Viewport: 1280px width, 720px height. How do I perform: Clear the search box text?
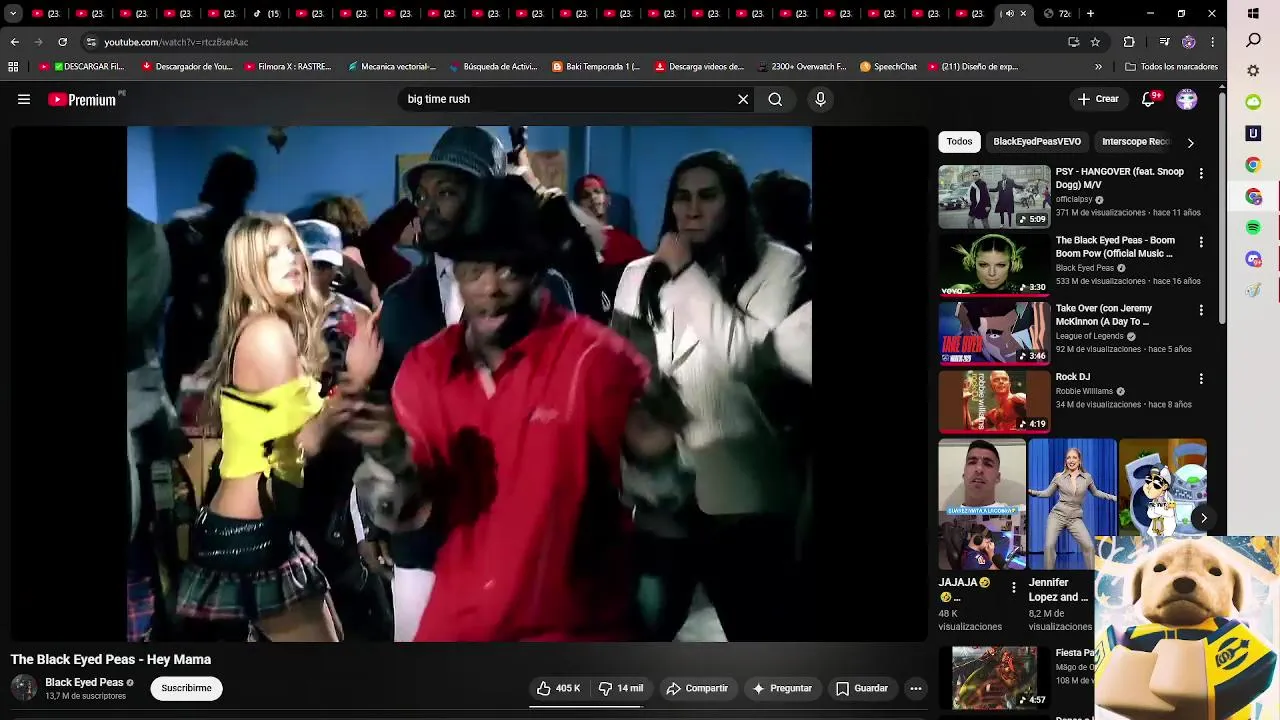click(x=743, y=99)
